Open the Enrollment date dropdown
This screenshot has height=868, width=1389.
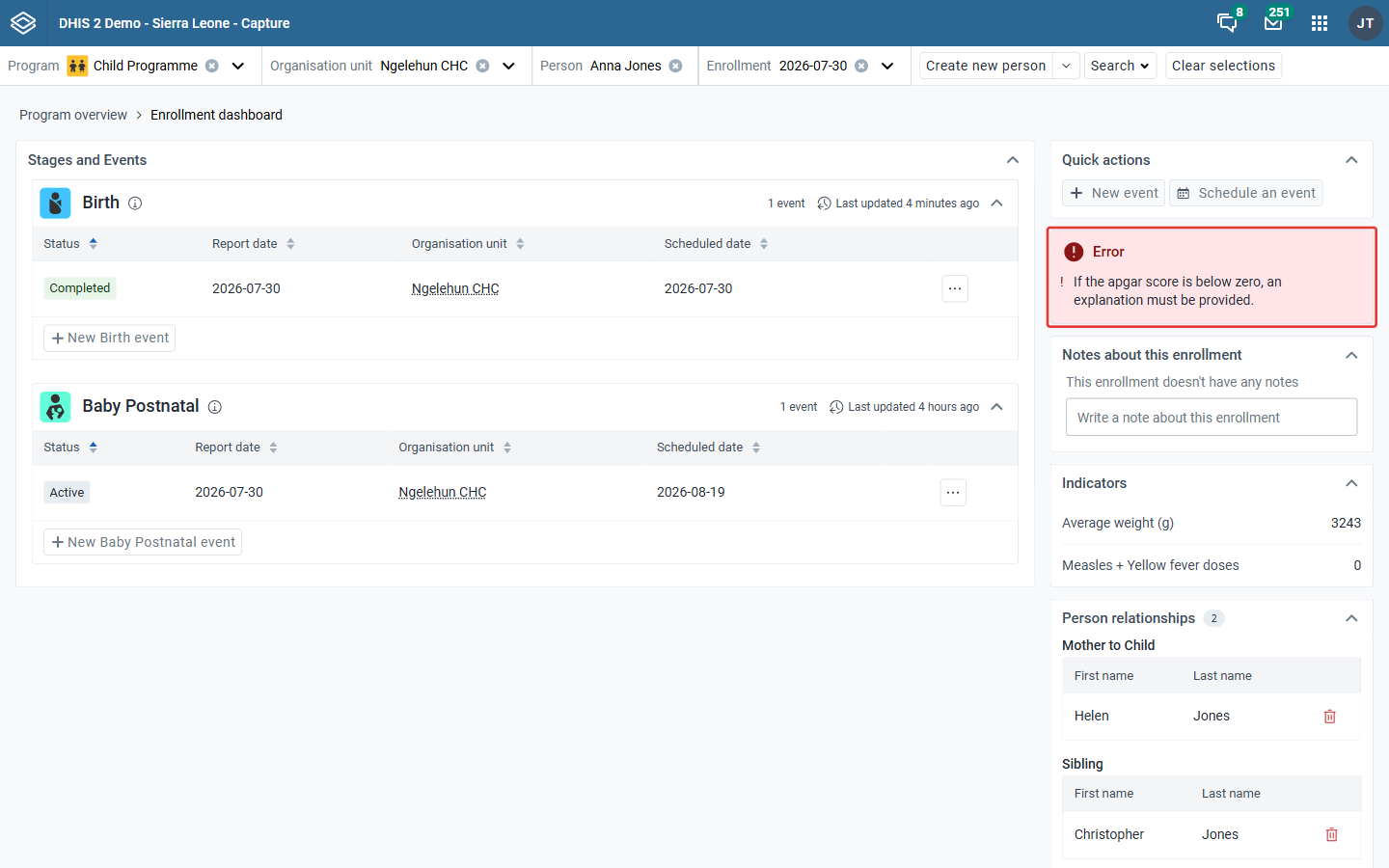(887, 66)
